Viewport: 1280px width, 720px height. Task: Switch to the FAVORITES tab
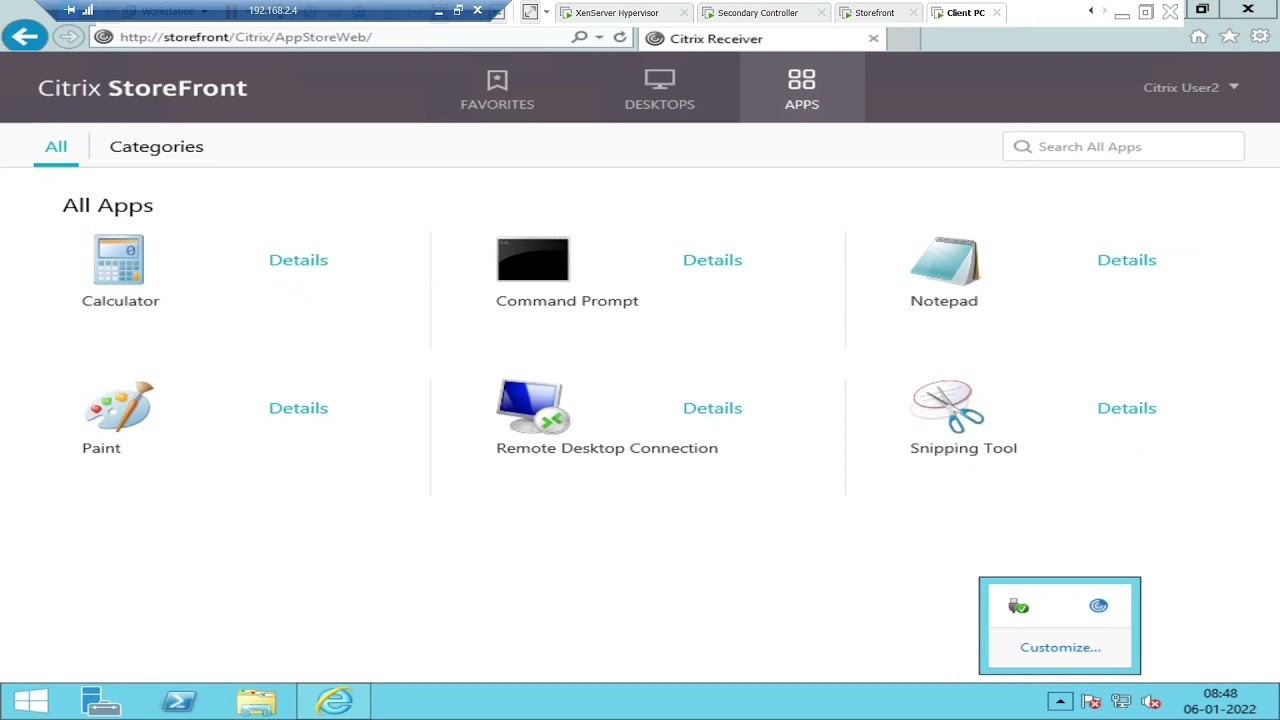(497, 88)
